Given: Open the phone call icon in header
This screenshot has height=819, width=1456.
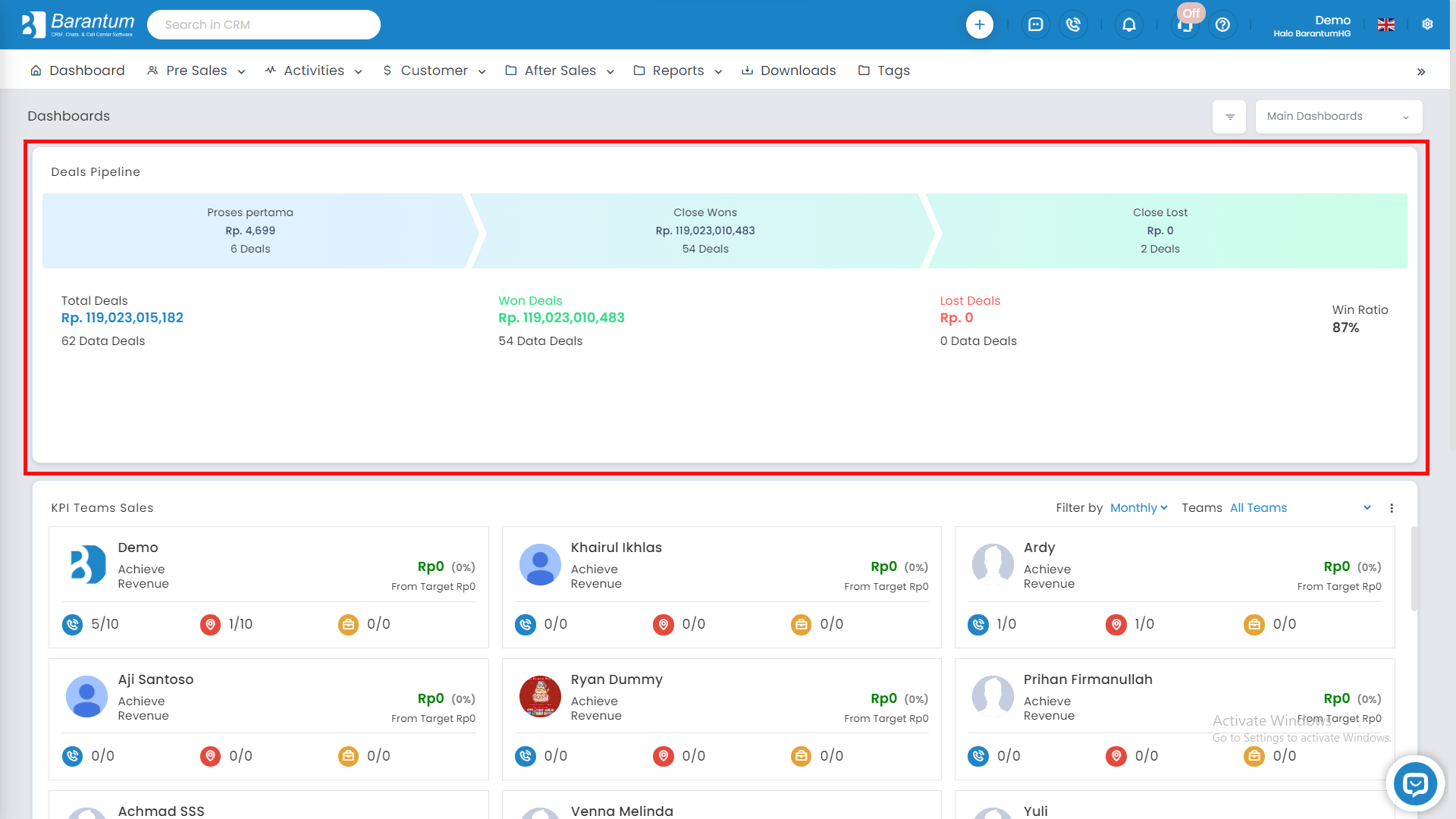Looking at the screenshot, I should pos(1073,25).
